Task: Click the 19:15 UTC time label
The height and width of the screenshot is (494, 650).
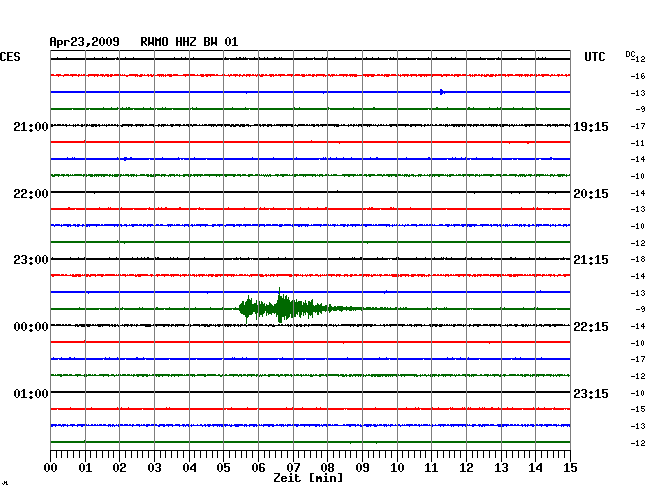Action: pyautogui.click(x=591, y=126)
